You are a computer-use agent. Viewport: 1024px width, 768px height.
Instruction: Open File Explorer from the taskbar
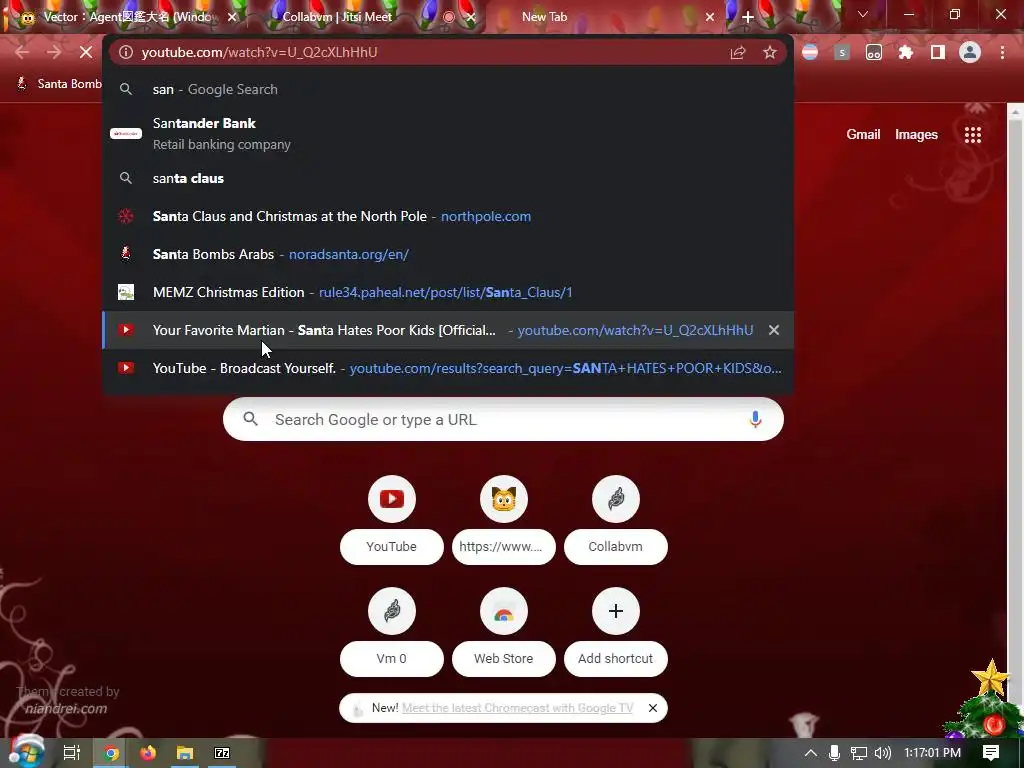pyautogui.click(x=185, y=753)
